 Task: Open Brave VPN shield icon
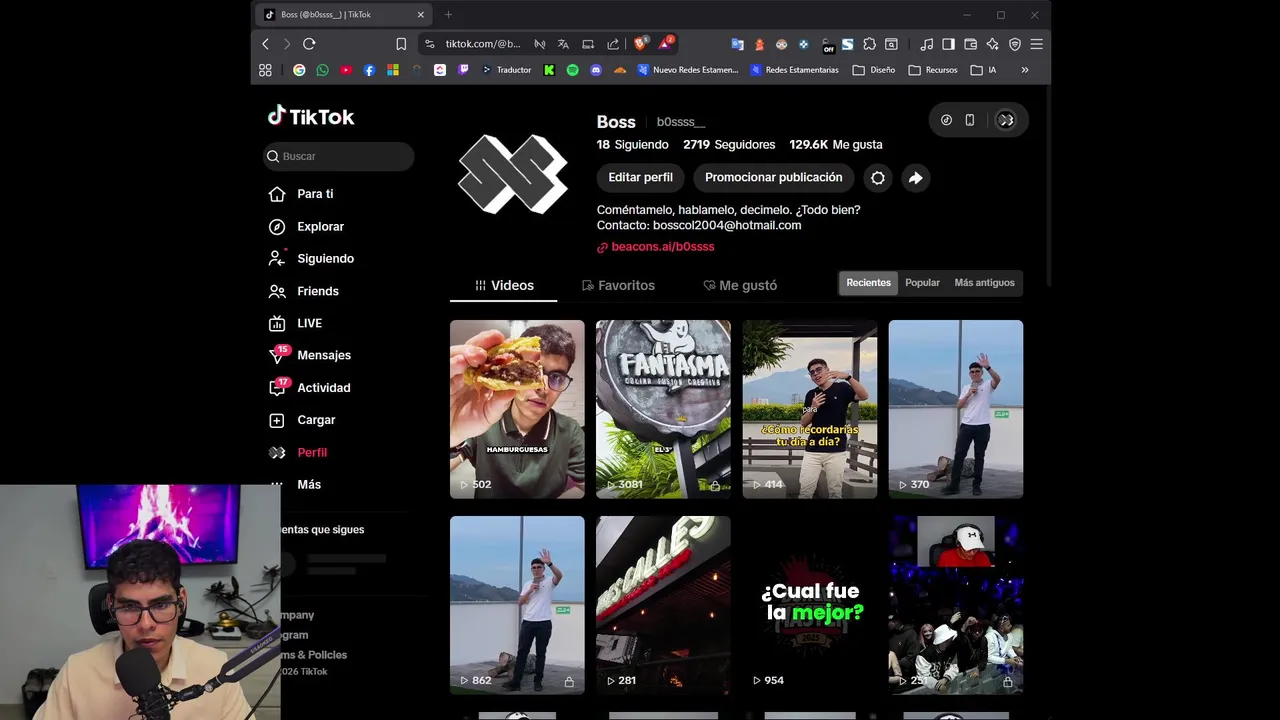click(x=1015, y=44)
